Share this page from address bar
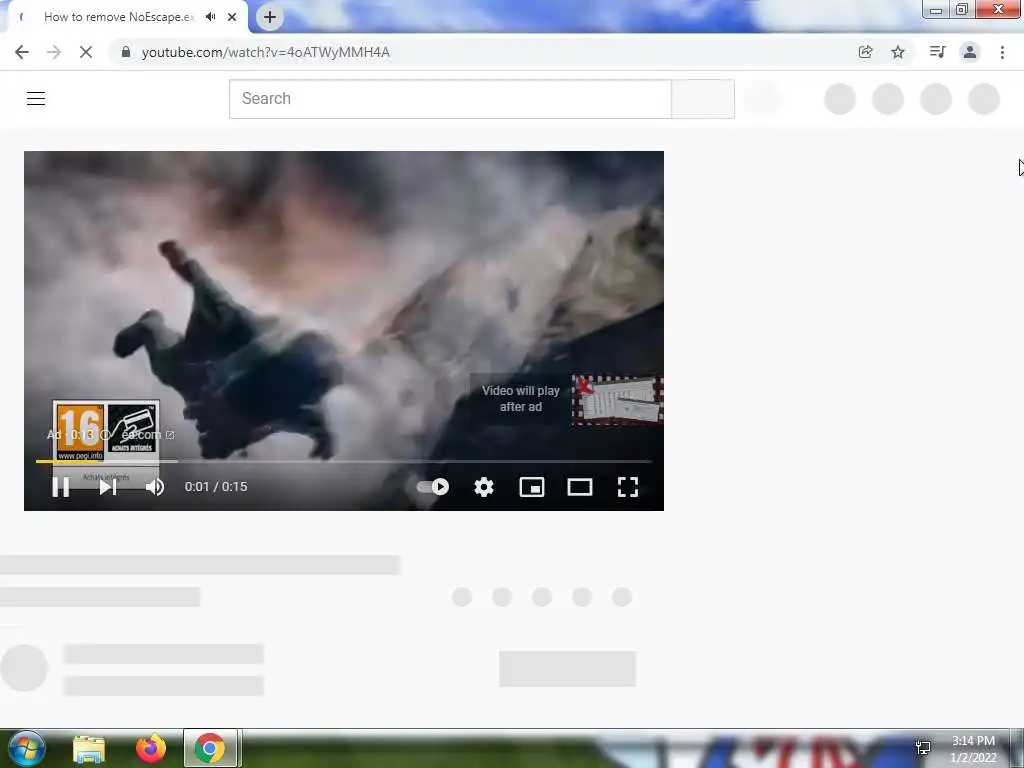Screen dimensions: 1024x768 point(865,52)
